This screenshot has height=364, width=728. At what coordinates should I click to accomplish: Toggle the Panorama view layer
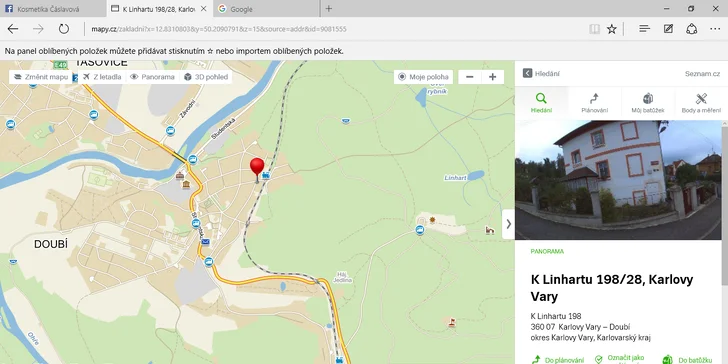152,77
